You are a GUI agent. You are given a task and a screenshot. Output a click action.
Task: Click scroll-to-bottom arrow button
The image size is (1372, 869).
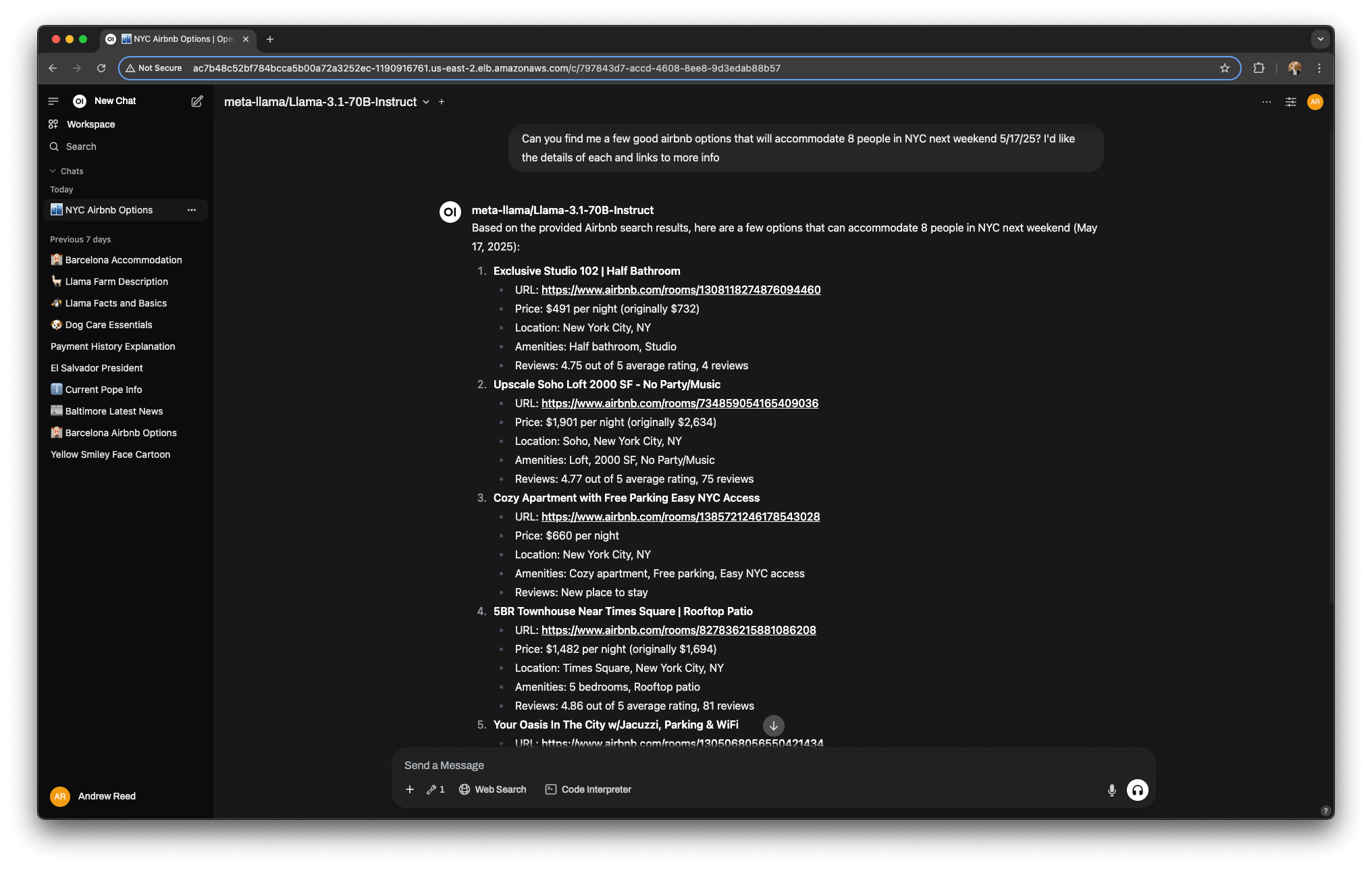774,726
